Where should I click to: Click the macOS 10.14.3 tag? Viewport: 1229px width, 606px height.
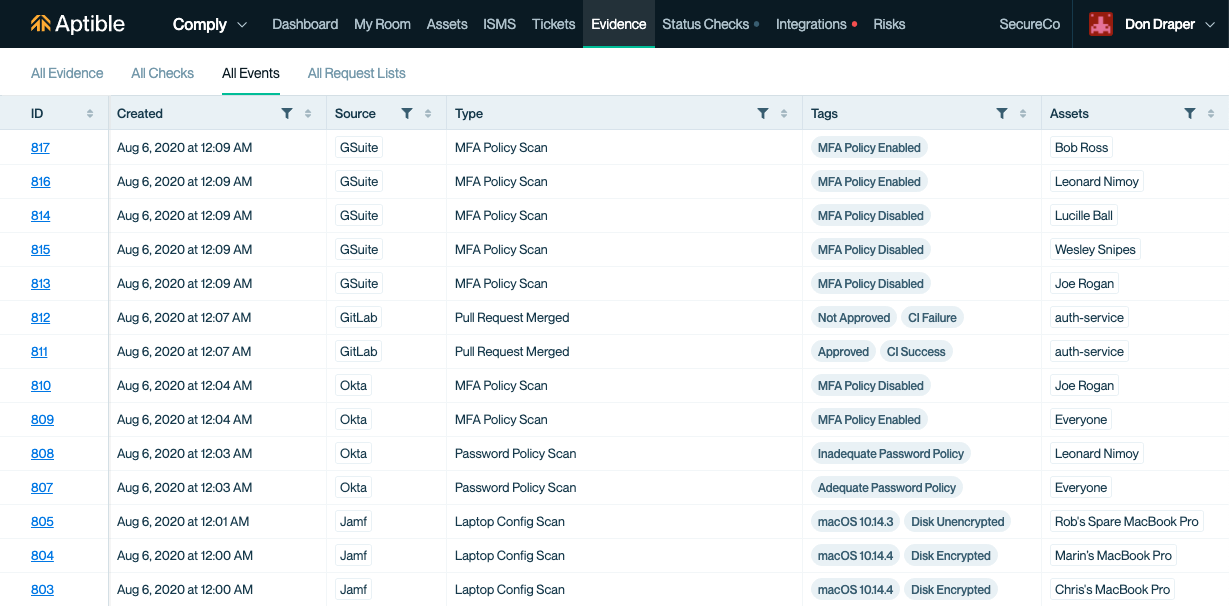[856, 522]
